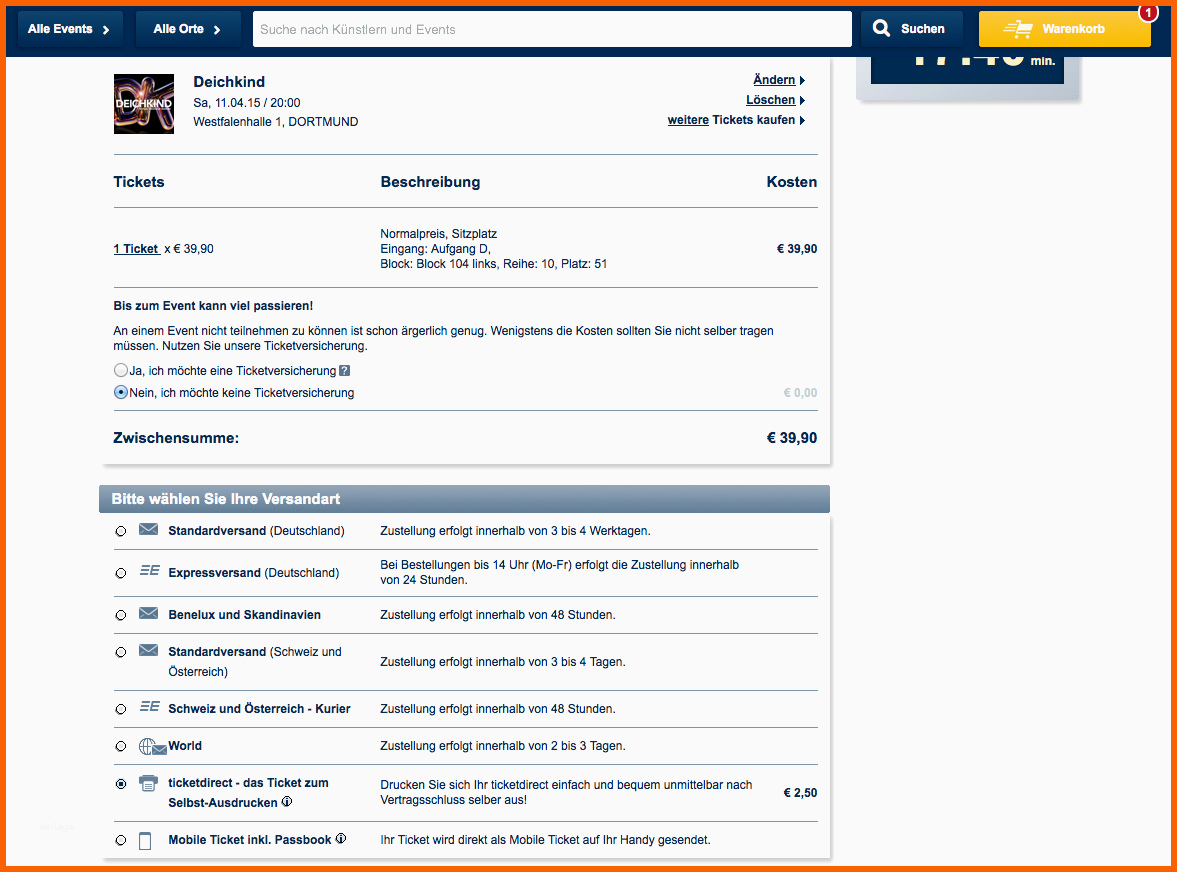
Task: Click the info icon next to Selbst-Ausdrucken
Action: point(287,802)
